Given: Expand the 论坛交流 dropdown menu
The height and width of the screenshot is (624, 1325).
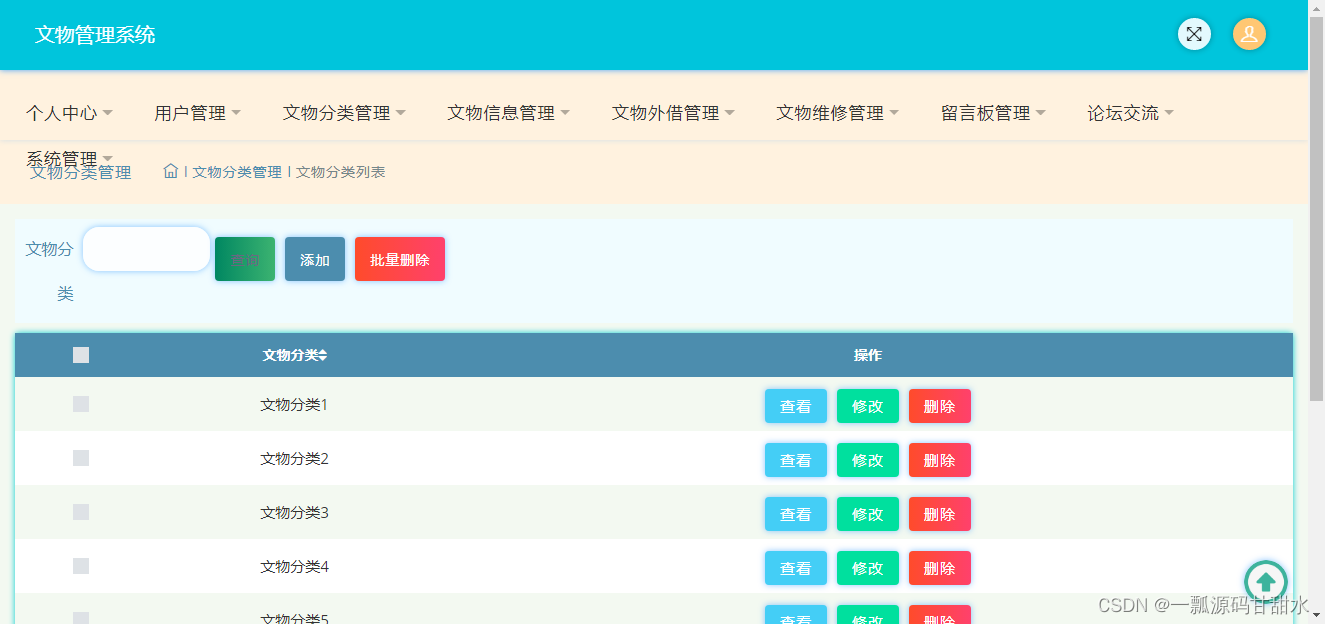Looking at the screenshot, I should [x=1130, y=113].
